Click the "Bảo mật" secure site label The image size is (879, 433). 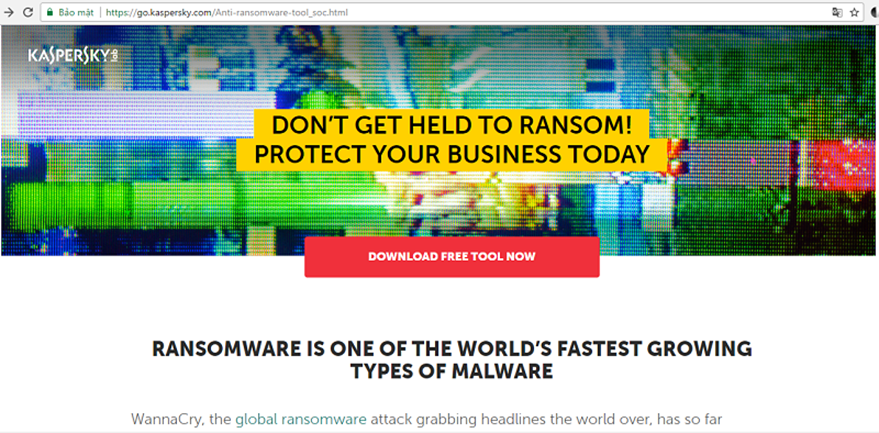76,12
